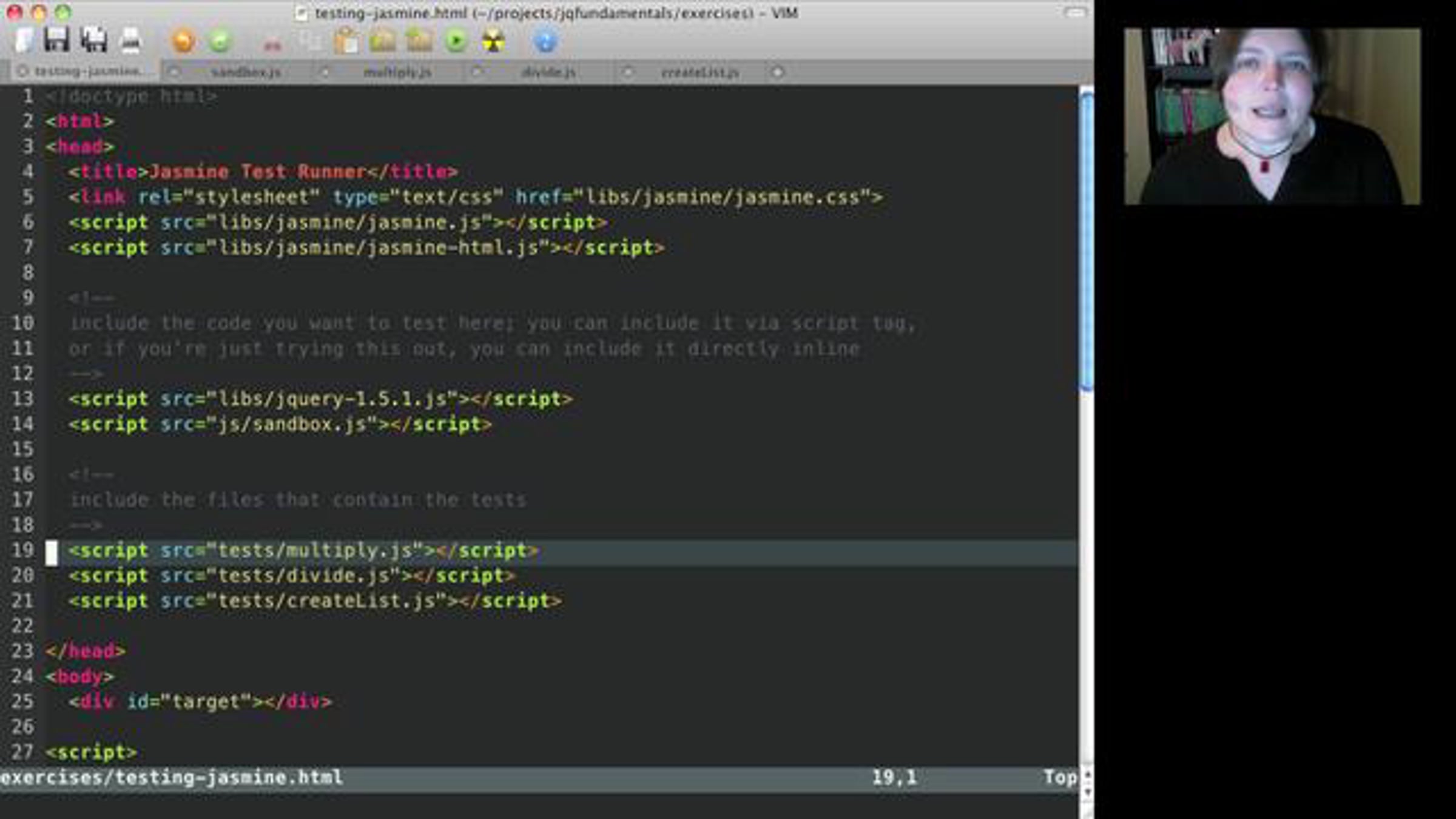Go to the createList.js tab
The height and width of the screenshot is (819, 1456).
[699, 72]
